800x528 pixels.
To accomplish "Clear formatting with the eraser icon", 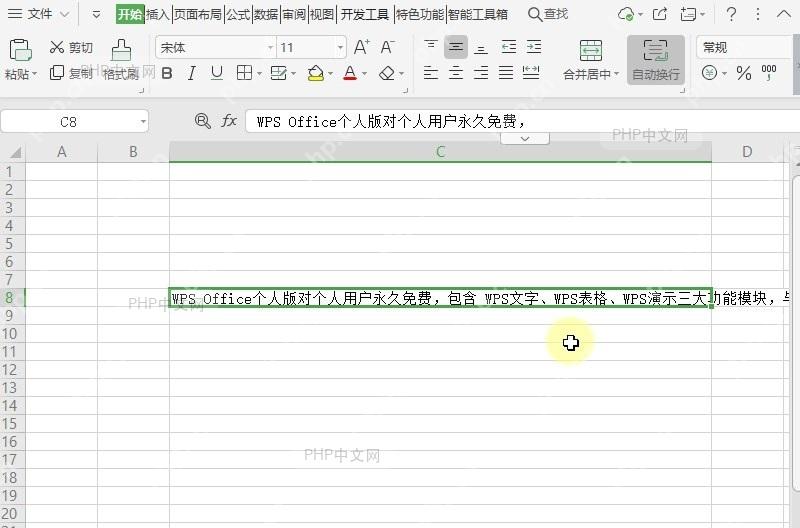I will [x=387, y=73].
